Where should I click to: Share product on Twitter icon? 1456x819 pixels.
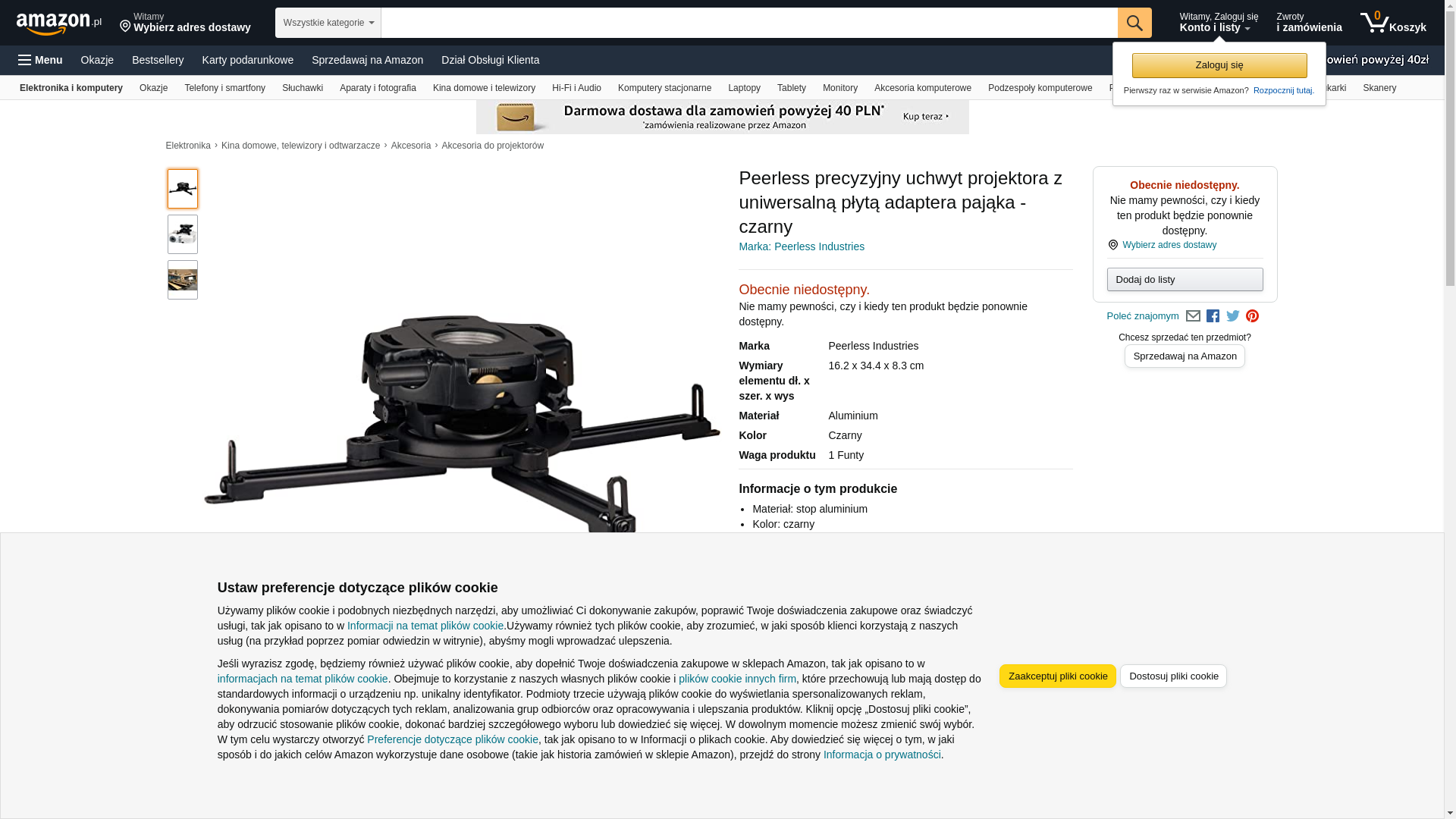click(1233, 316)
